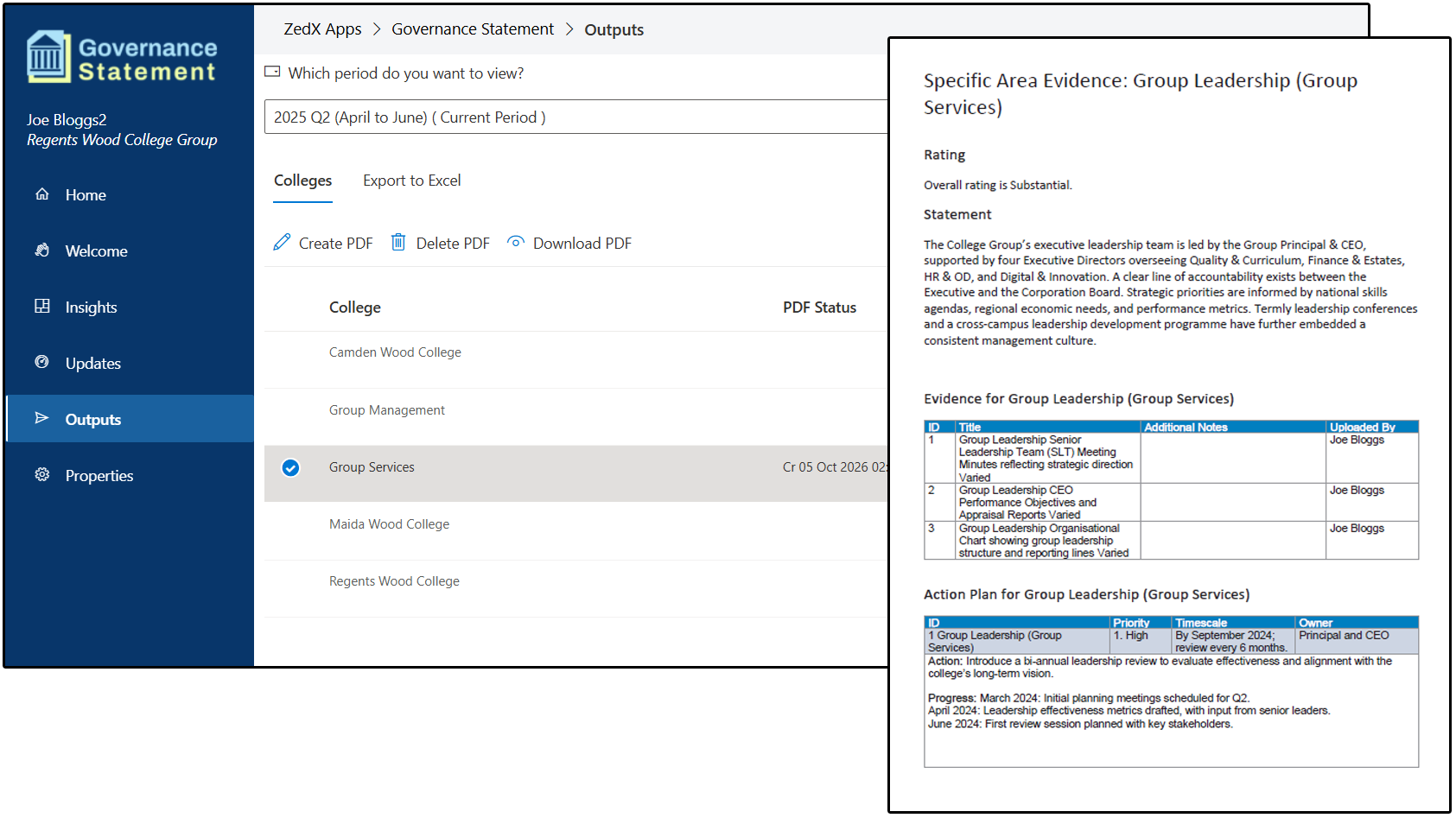Screen dimensions: 1456x818
Task: Click the Home house icon in sidebar
Action: [41, 194]
